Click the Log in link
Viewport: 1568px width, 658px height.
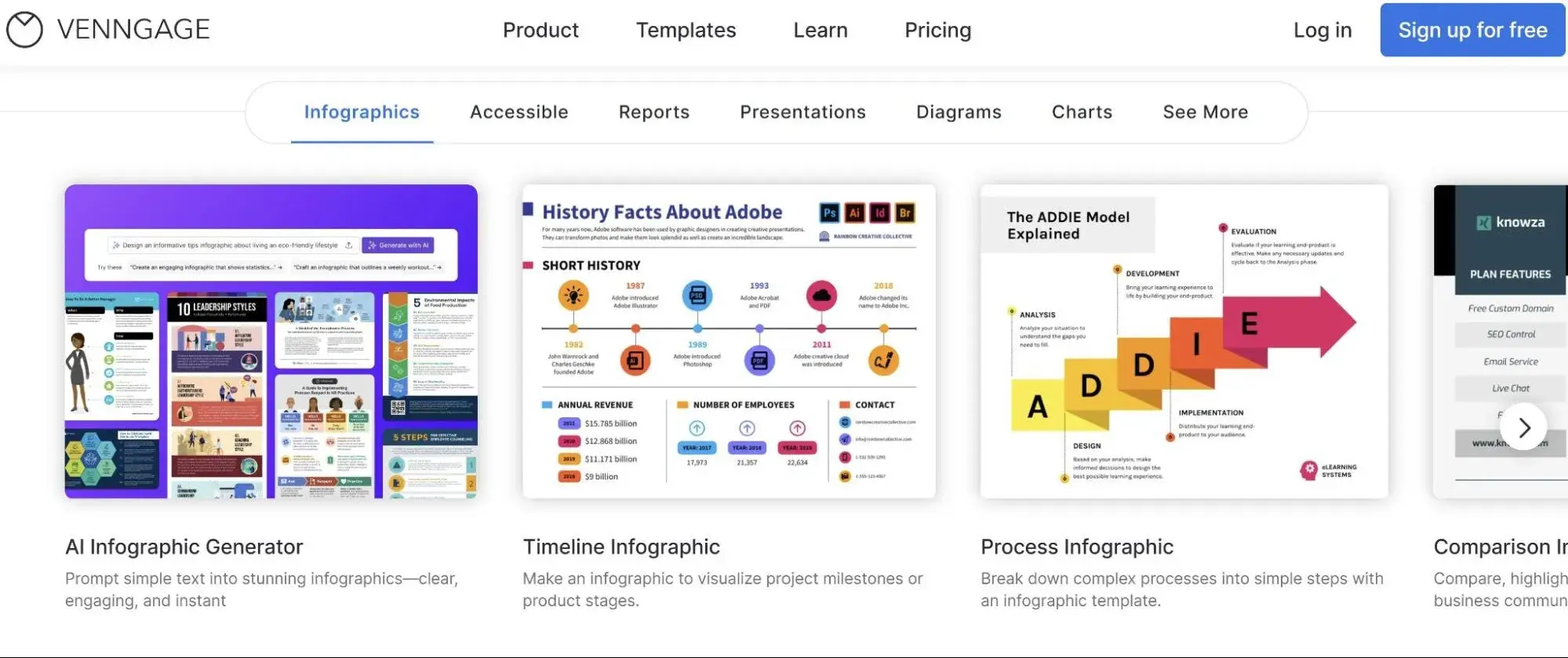point(1322,30)
